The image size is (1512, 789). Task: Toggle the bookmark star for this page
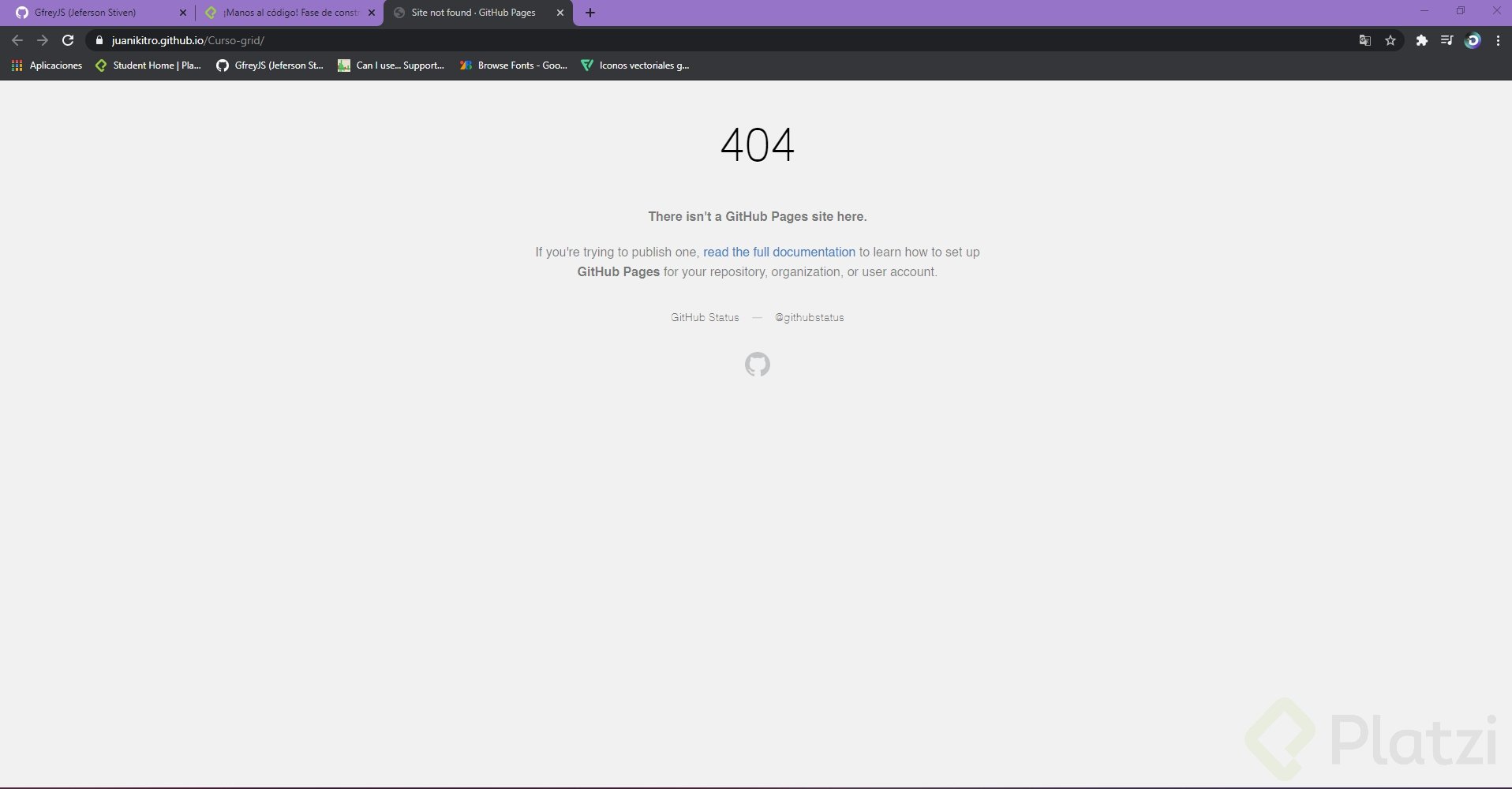(x=1390, y=40)
